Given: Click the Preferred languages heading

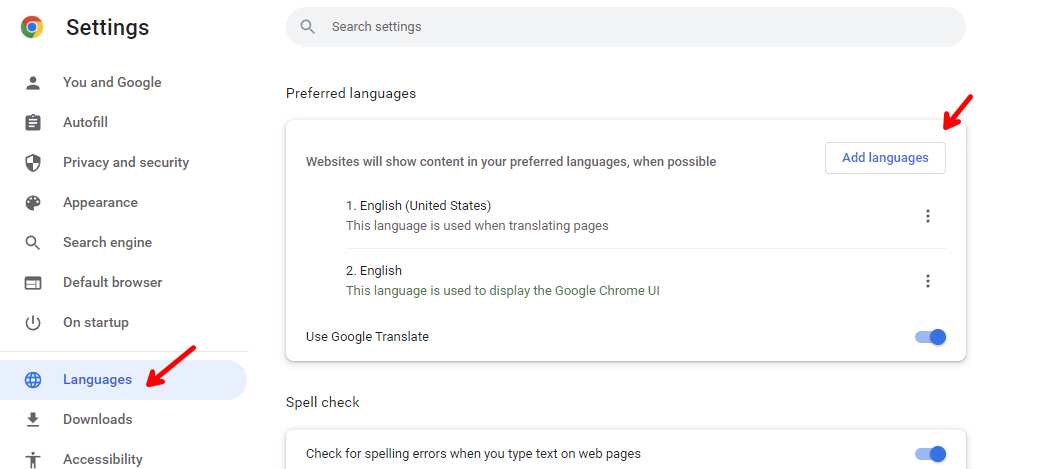Looking at the screenshot, I should pyautogui.click(x=351, y=93).
